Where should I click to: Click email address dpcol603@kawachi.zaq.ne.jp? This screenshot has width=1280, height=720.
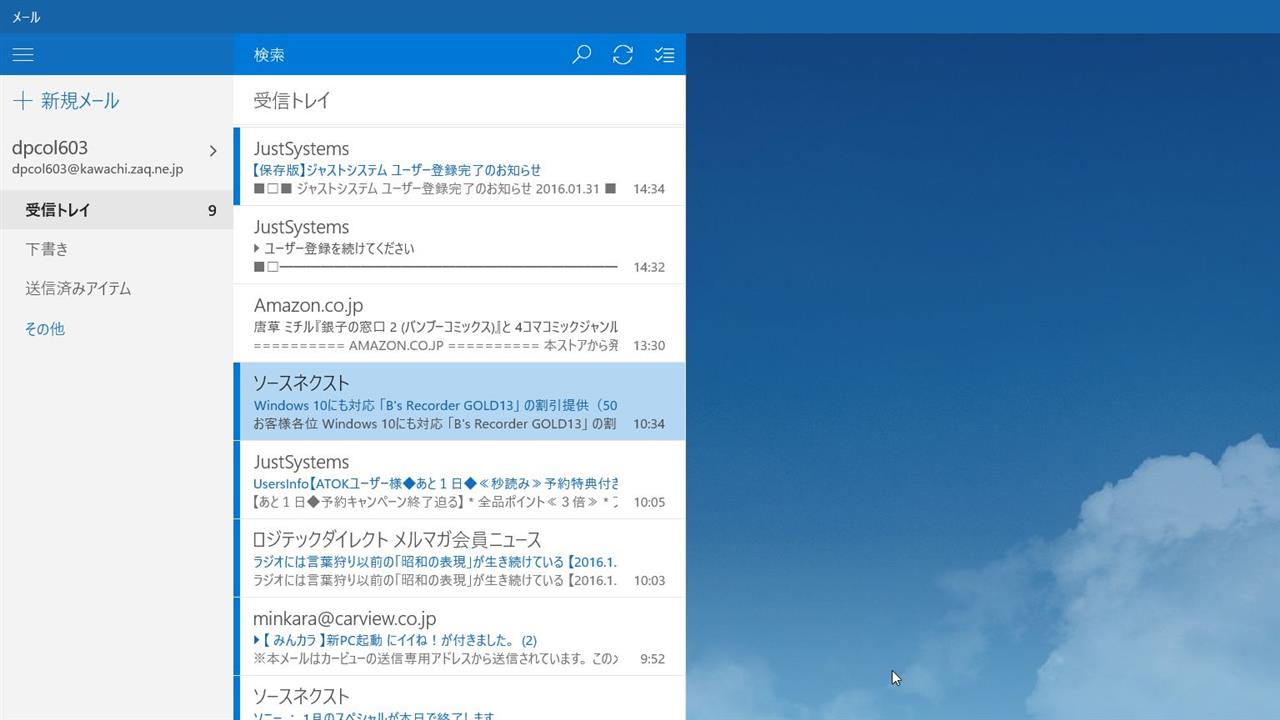point(97,170)
